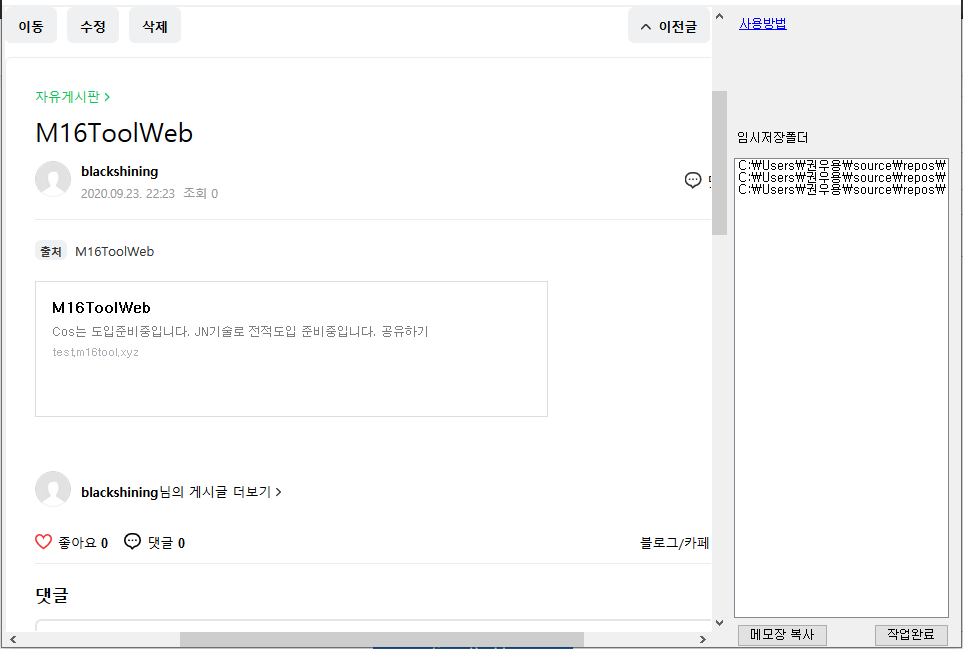Viewport: 963px width, 649px height.
Task: Click the 블로그/카페 share text
Action: click(674, 543)
